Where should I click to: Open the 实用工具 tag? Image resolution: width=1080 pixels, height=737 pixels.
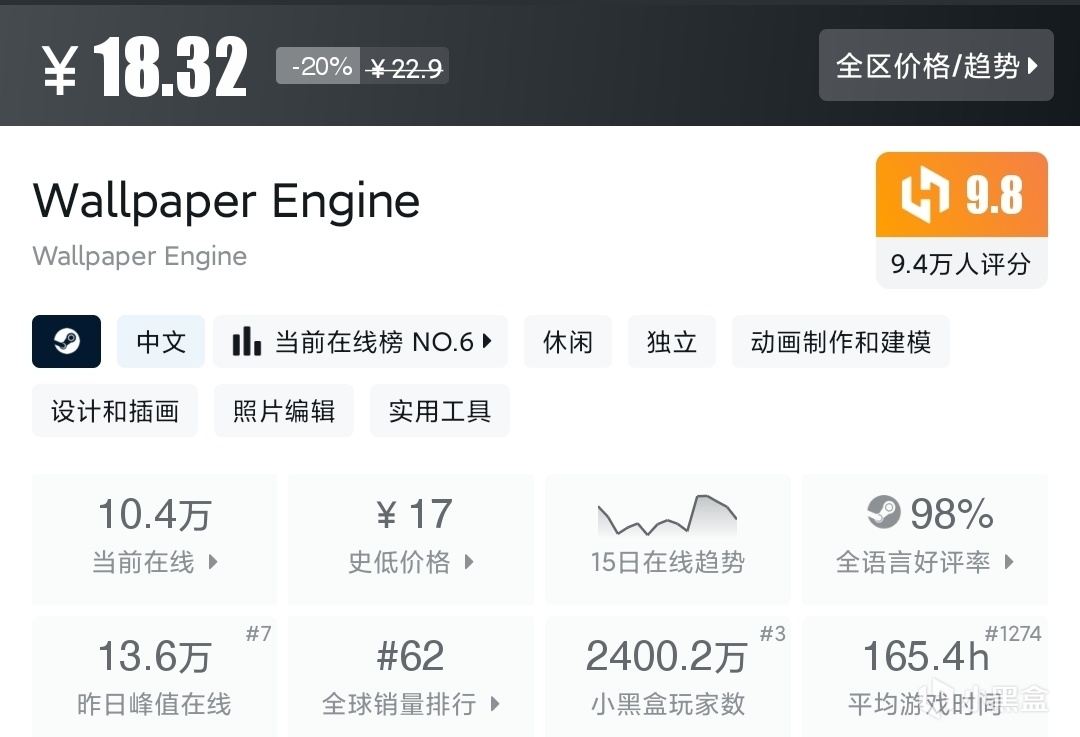[439, 411]
